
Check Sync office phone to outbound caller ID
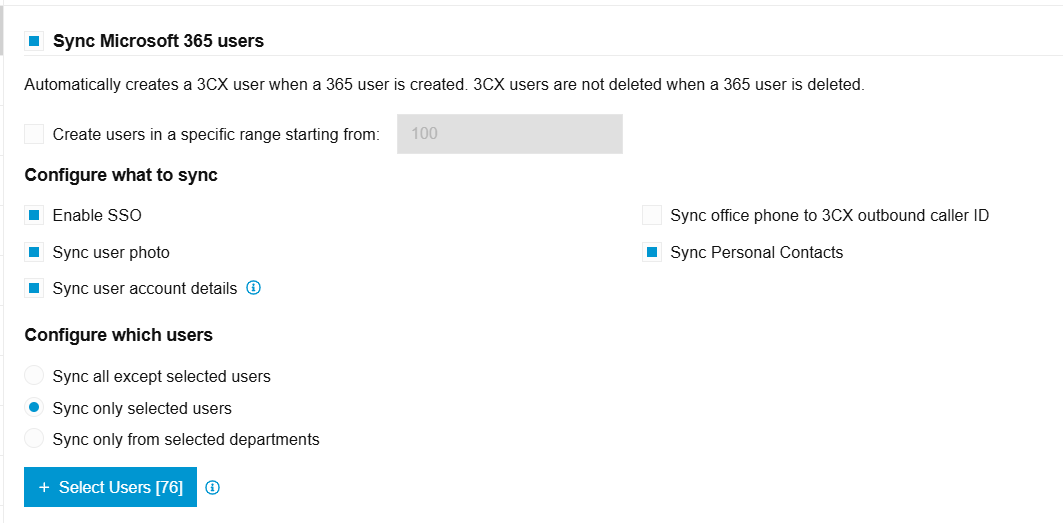pyautogui.click(x=652, y=215)
